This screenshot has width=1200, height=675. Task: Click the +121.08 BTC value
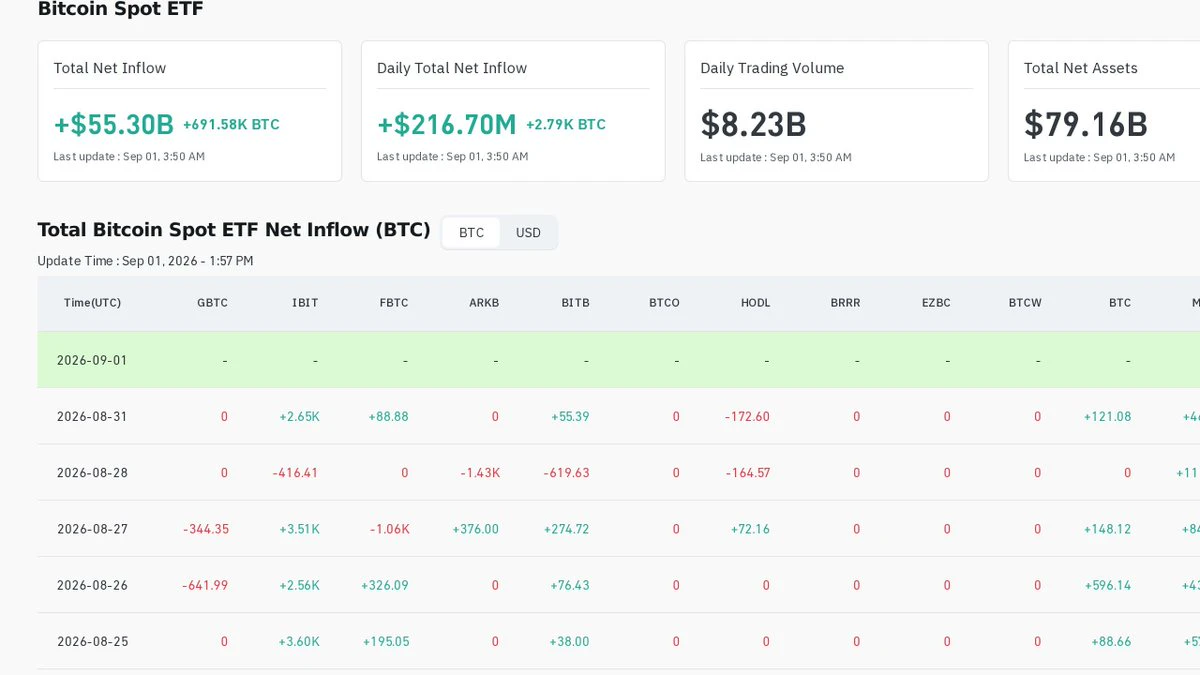(x=1107, y=416)
